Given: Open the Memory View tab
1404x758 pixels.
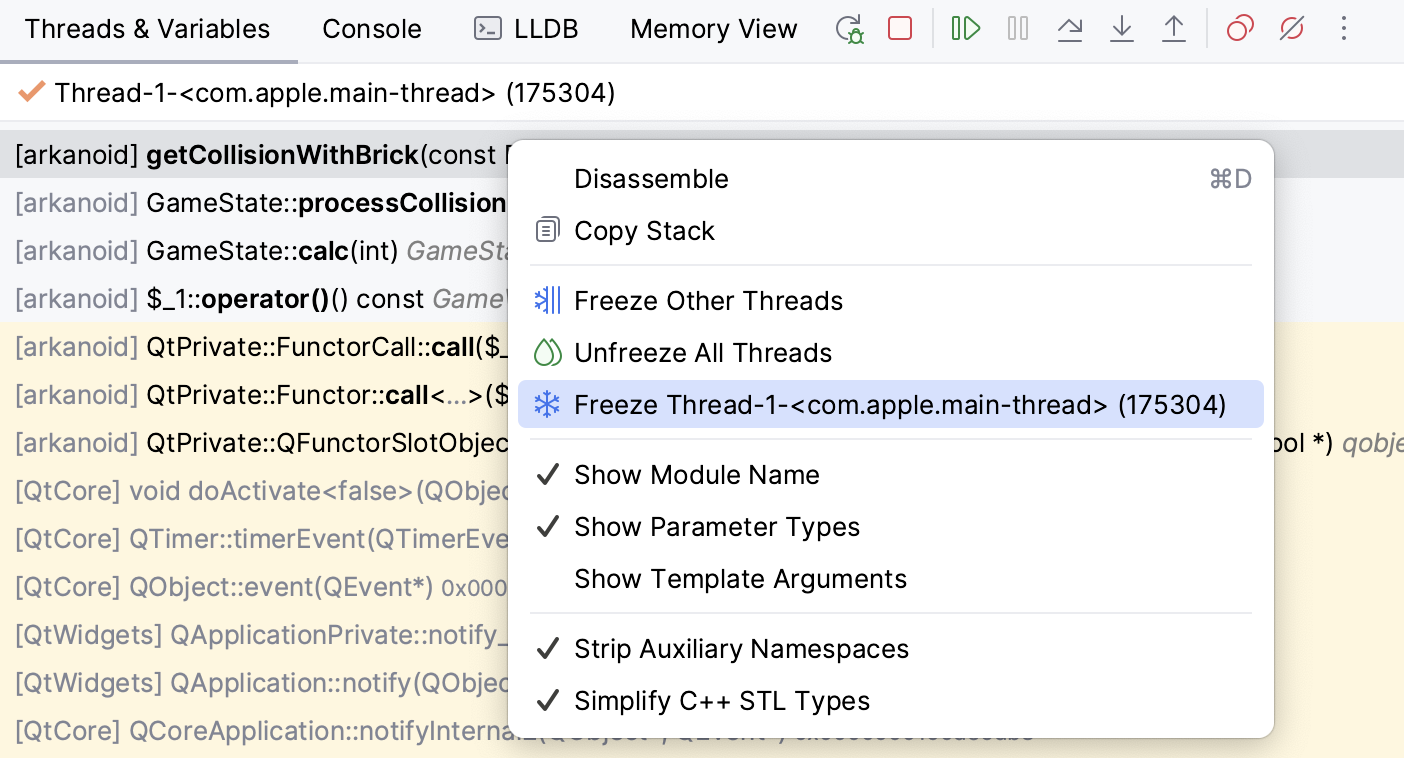Looking at the screenshot, I should point(713,29).
